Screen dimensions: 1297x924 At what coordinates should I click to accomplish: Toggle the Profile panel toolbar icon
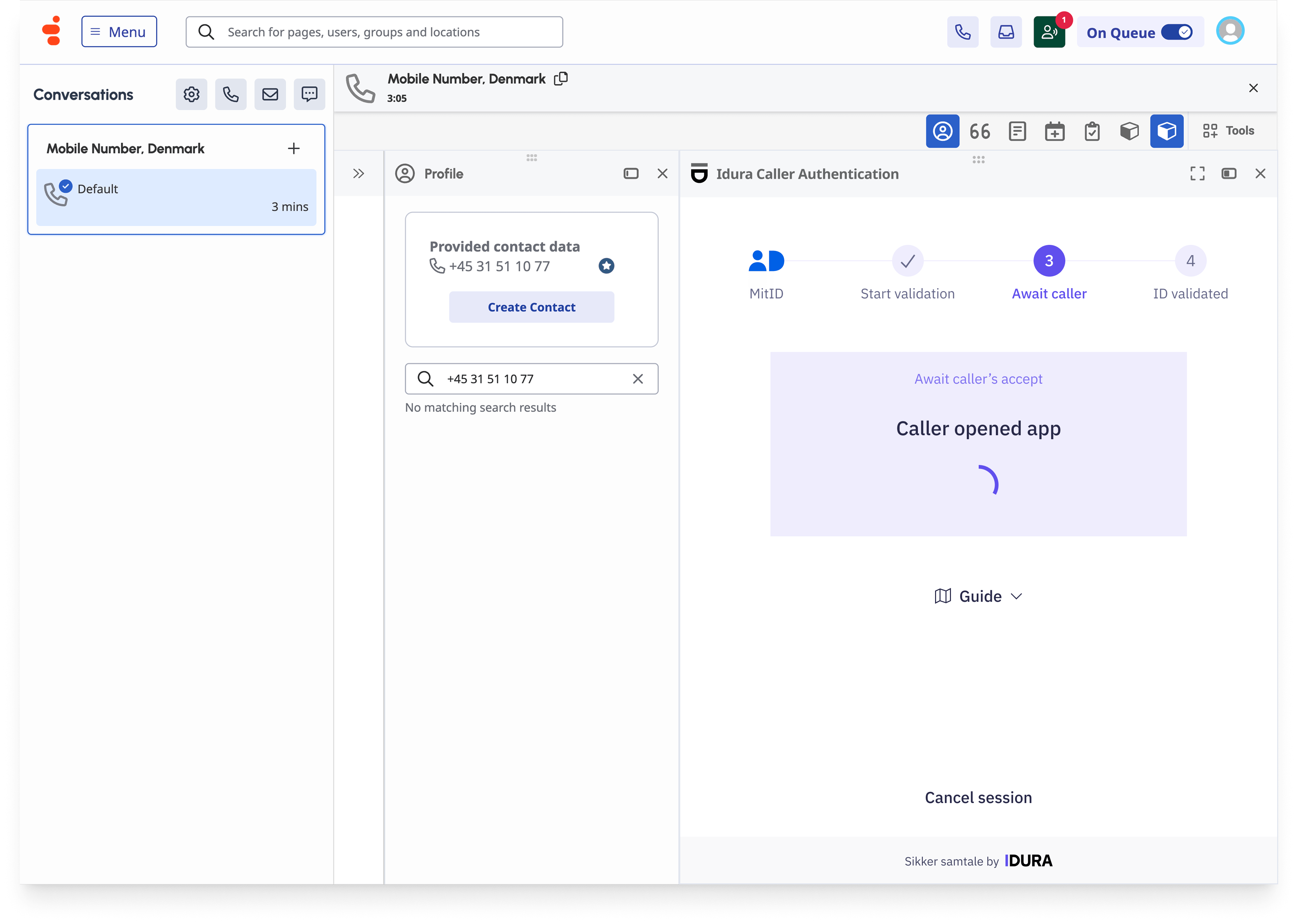(942, 131)
